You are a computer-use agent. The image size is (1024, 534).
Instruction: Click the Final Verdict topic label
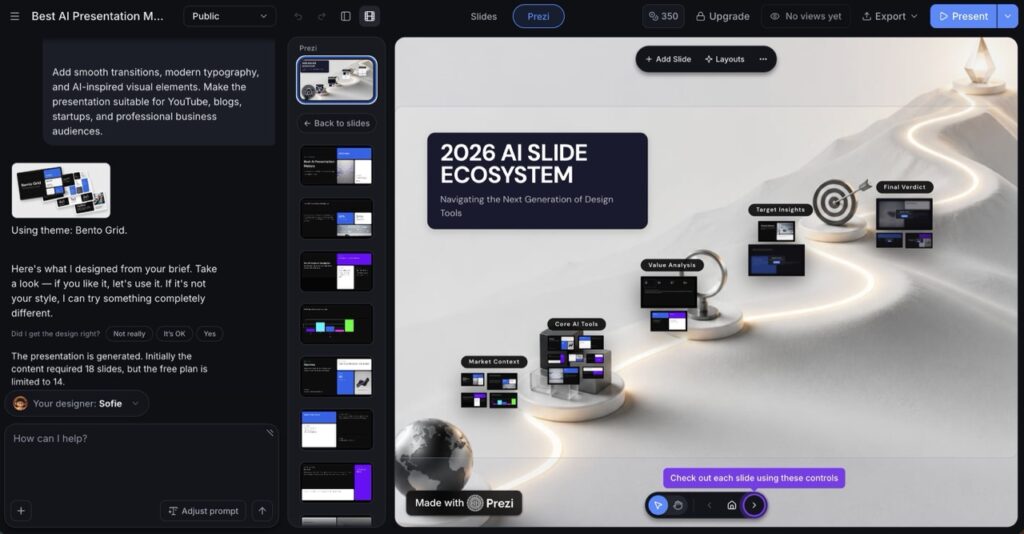click(904, 187)
